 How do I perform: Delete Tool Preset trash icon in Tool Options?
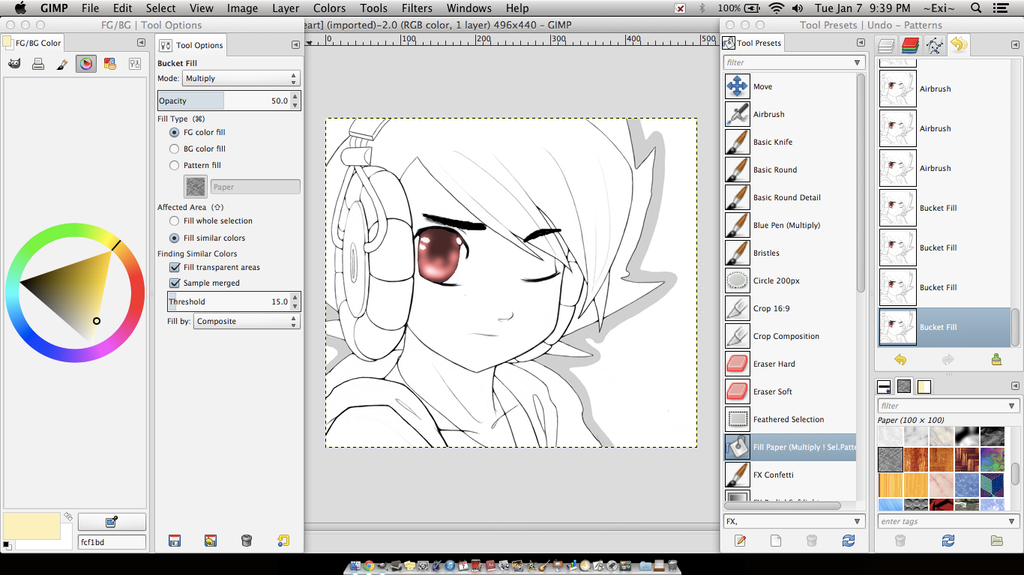(x=246, y=540)
